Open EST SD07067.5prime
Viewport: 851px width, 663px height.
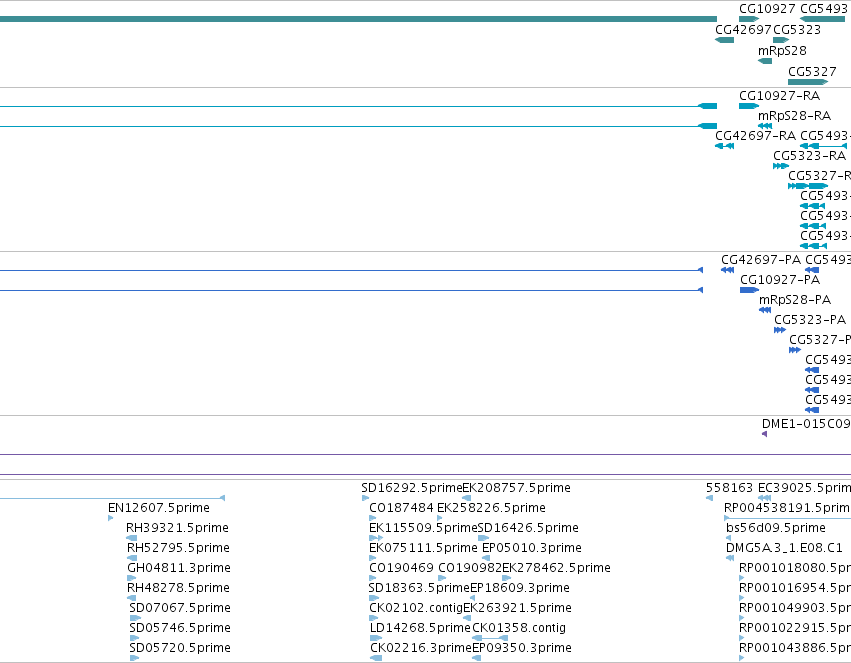(x=180, y=608)
